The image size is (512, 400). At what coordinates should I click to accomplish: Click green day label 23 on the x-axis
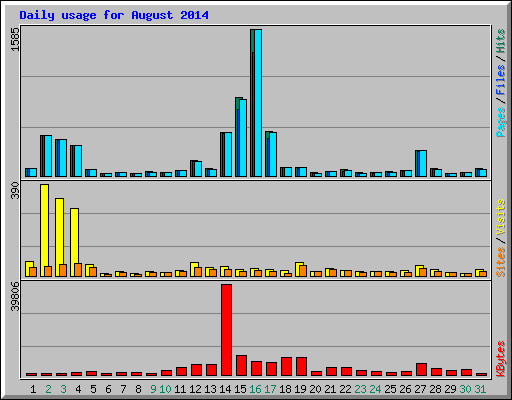pyautogui.click(x=360, y=389)
